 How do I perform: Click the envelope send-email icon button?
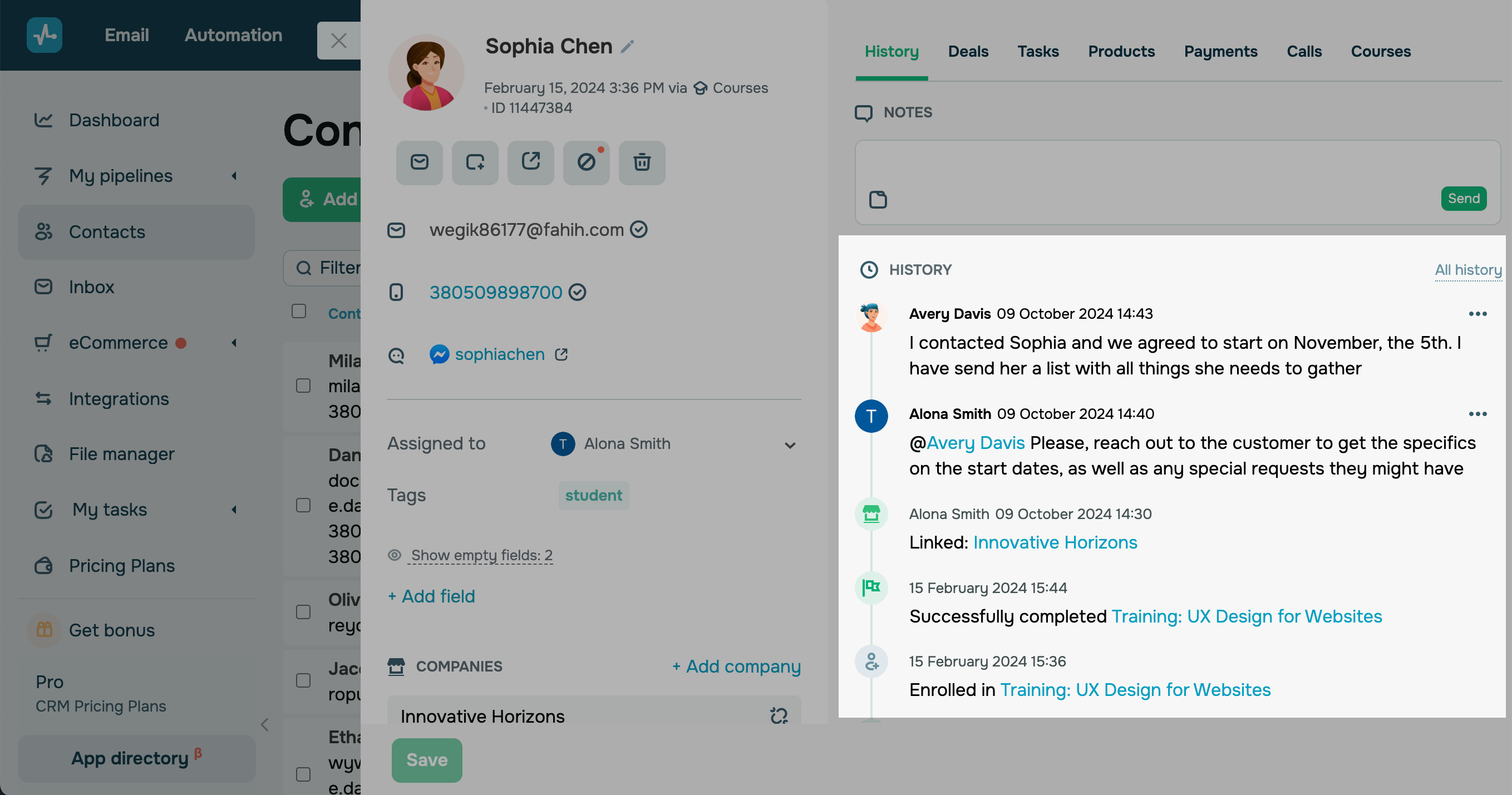point(419,162)
